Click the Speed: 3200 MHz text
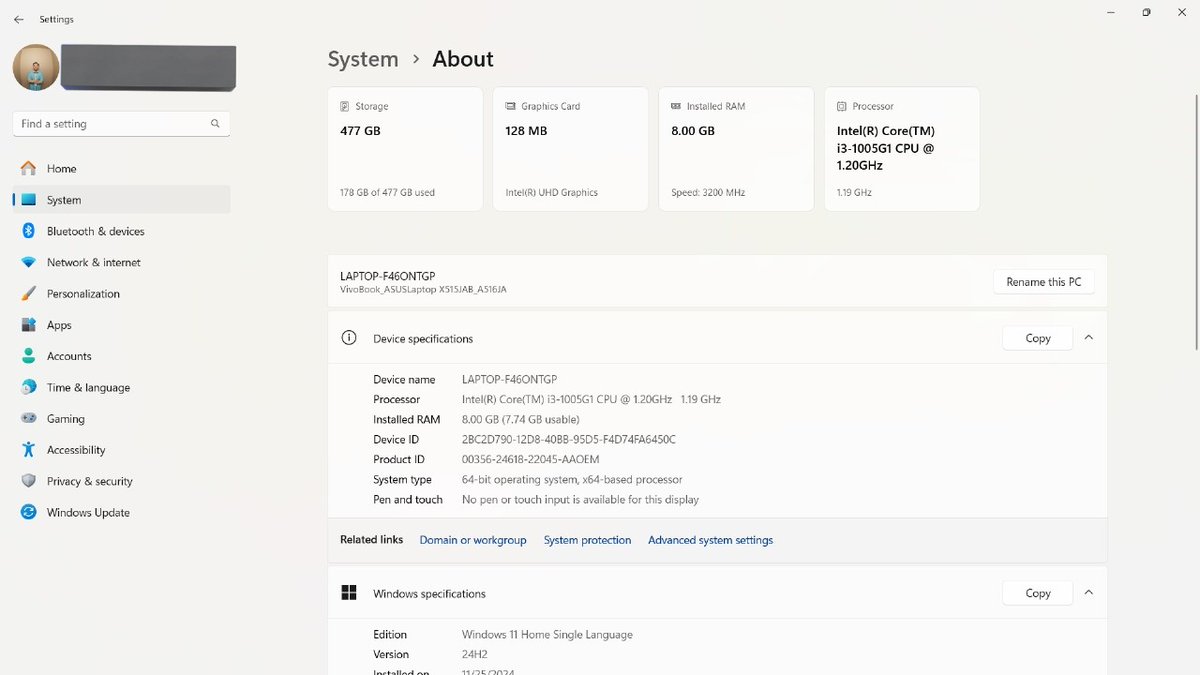The width and height of the screenshot is (1200, 675). 708,192
